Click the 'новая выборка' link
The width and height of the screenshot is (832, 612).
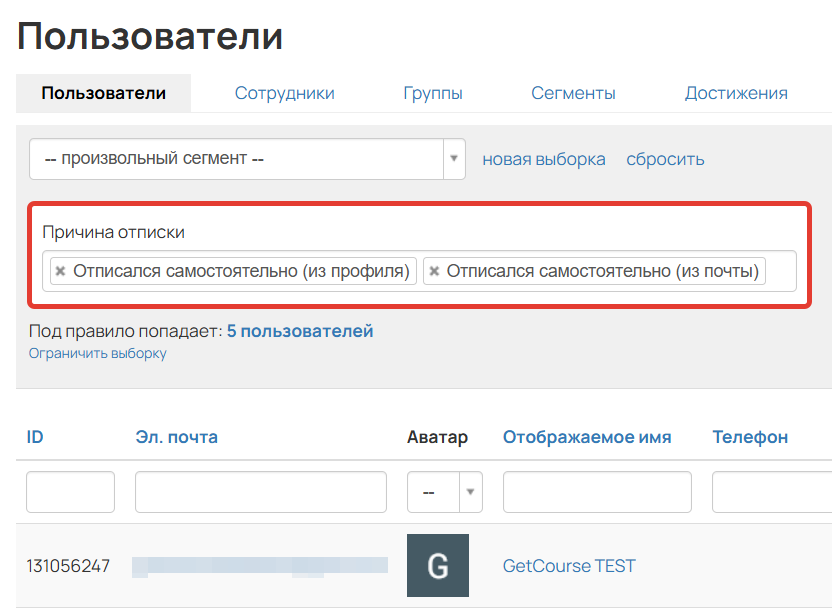tap(544, 158)
